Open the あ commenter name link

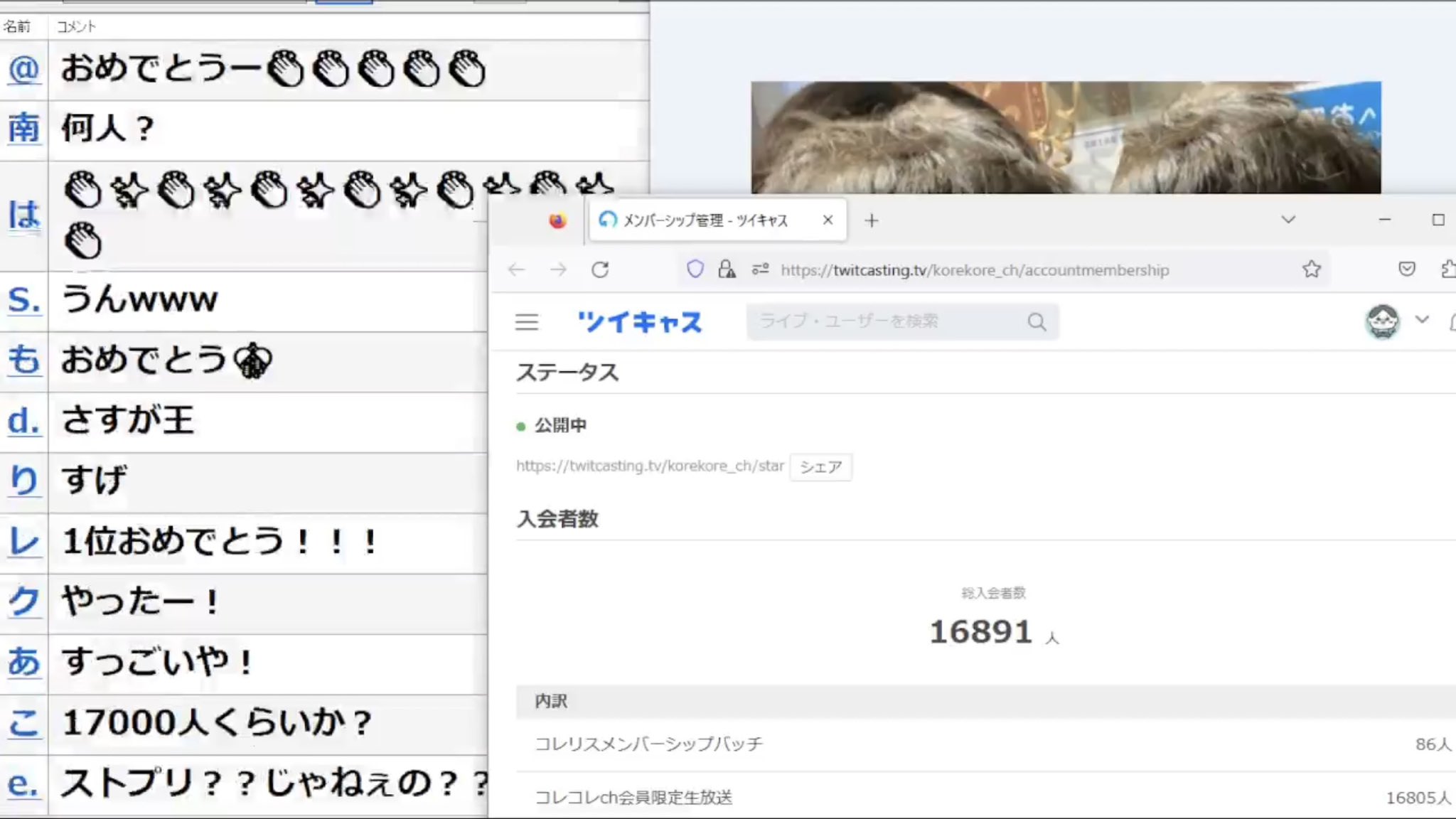click(x=23, y=662)
